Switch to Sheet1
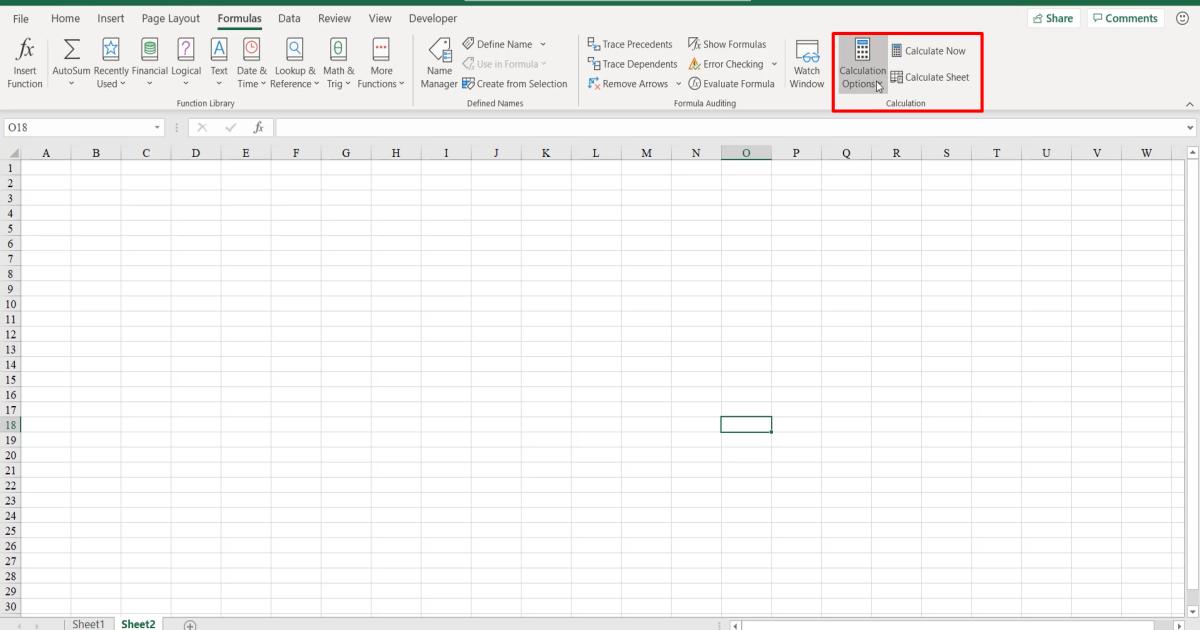The image size is (1200, 630). coord(88,623)
